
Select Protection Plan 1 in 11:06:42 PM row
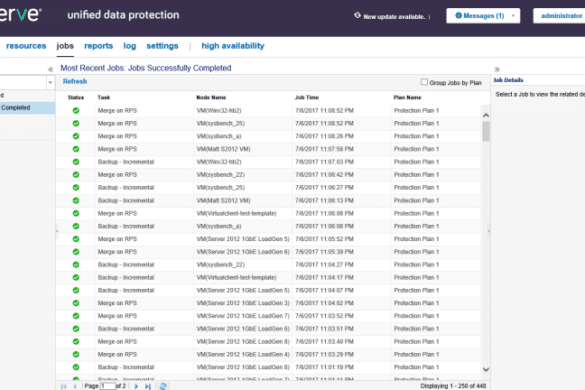tap(416, 175)
